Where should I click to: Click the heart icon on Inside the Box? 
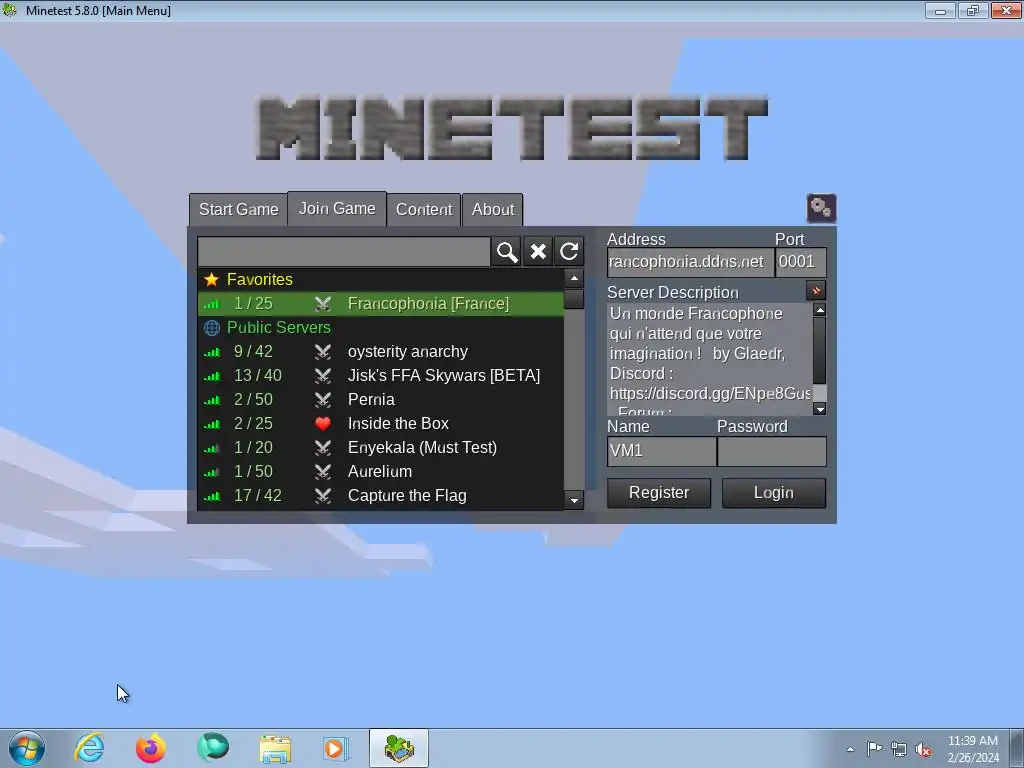tap(323, 423)
